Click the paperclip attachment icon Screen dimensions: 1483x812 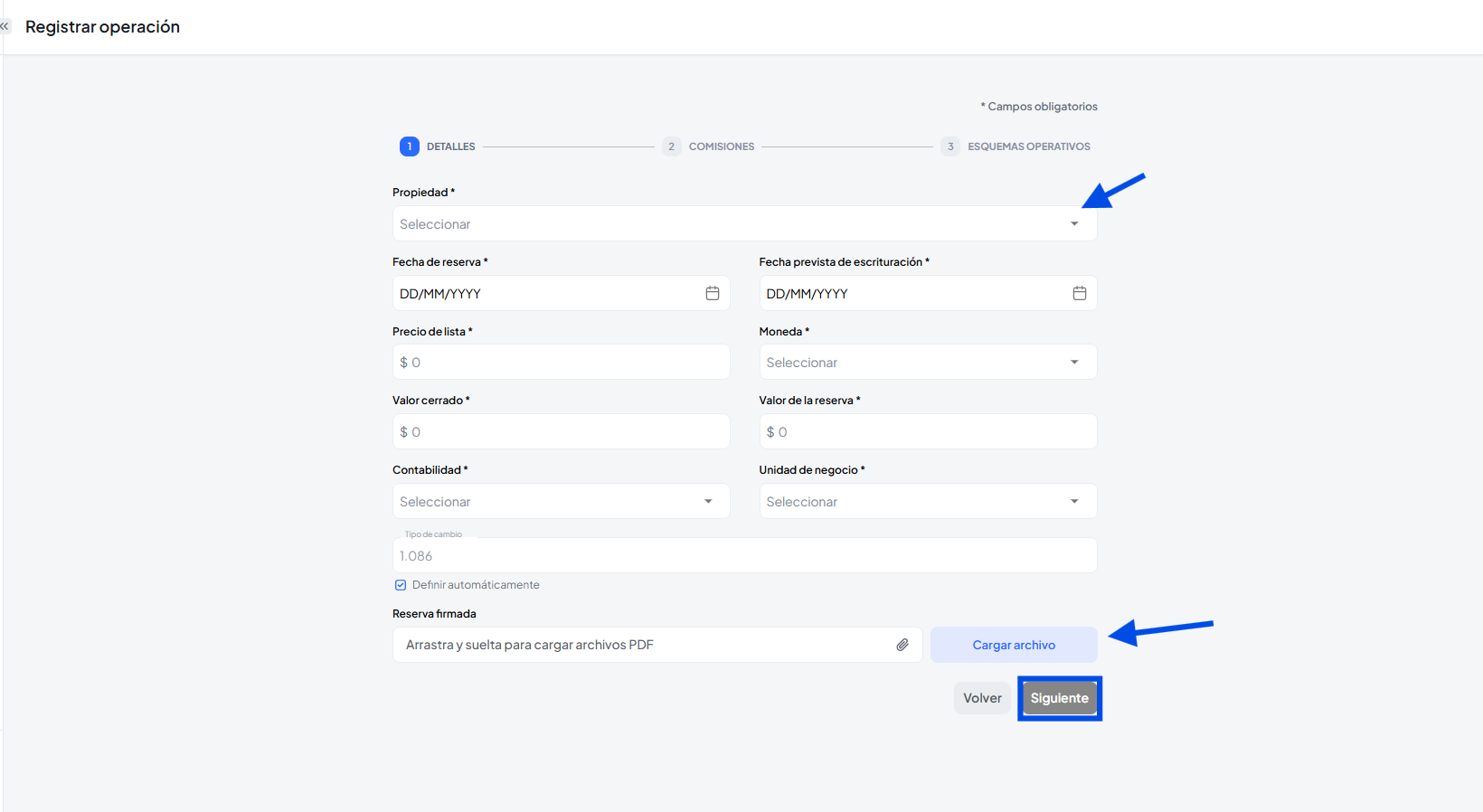(902, 645)
